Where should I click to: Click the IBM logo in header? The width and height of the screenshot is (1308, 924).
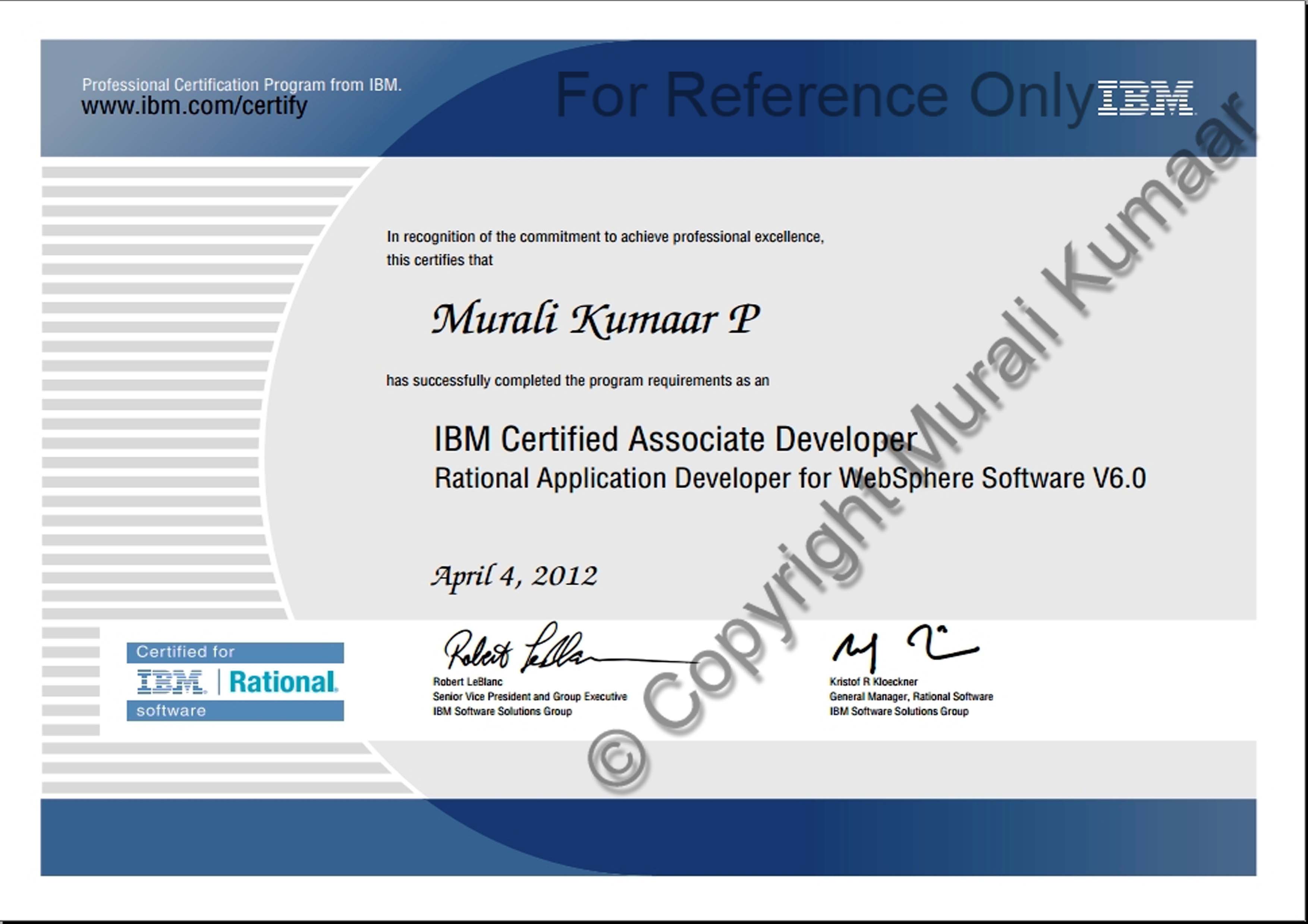click(x=1146, y=98)
